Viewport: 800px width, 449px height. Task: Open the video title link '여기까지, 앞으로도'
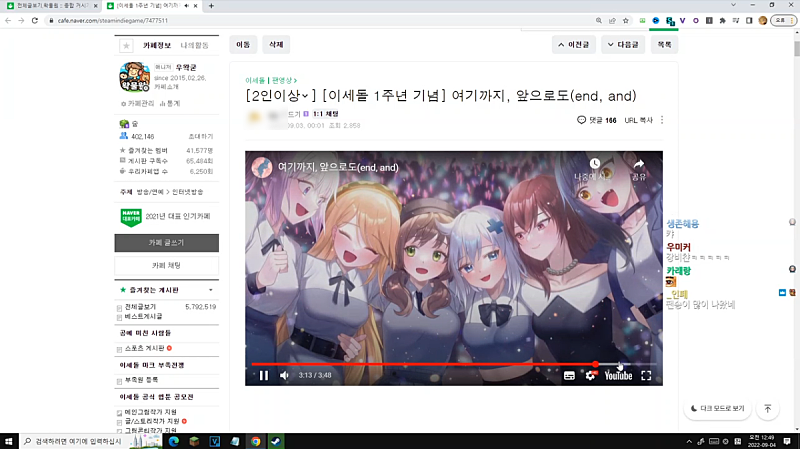[x=338, y=167]
